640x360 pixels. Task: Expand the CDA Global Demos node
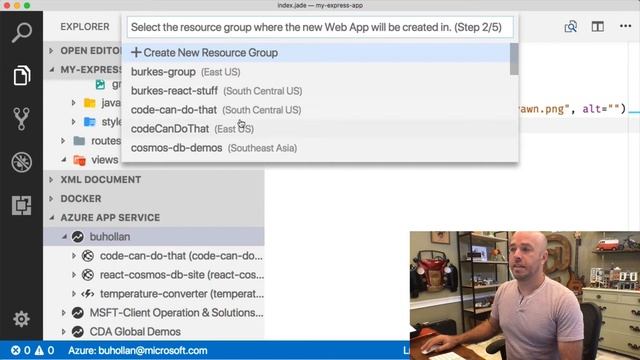63,332
